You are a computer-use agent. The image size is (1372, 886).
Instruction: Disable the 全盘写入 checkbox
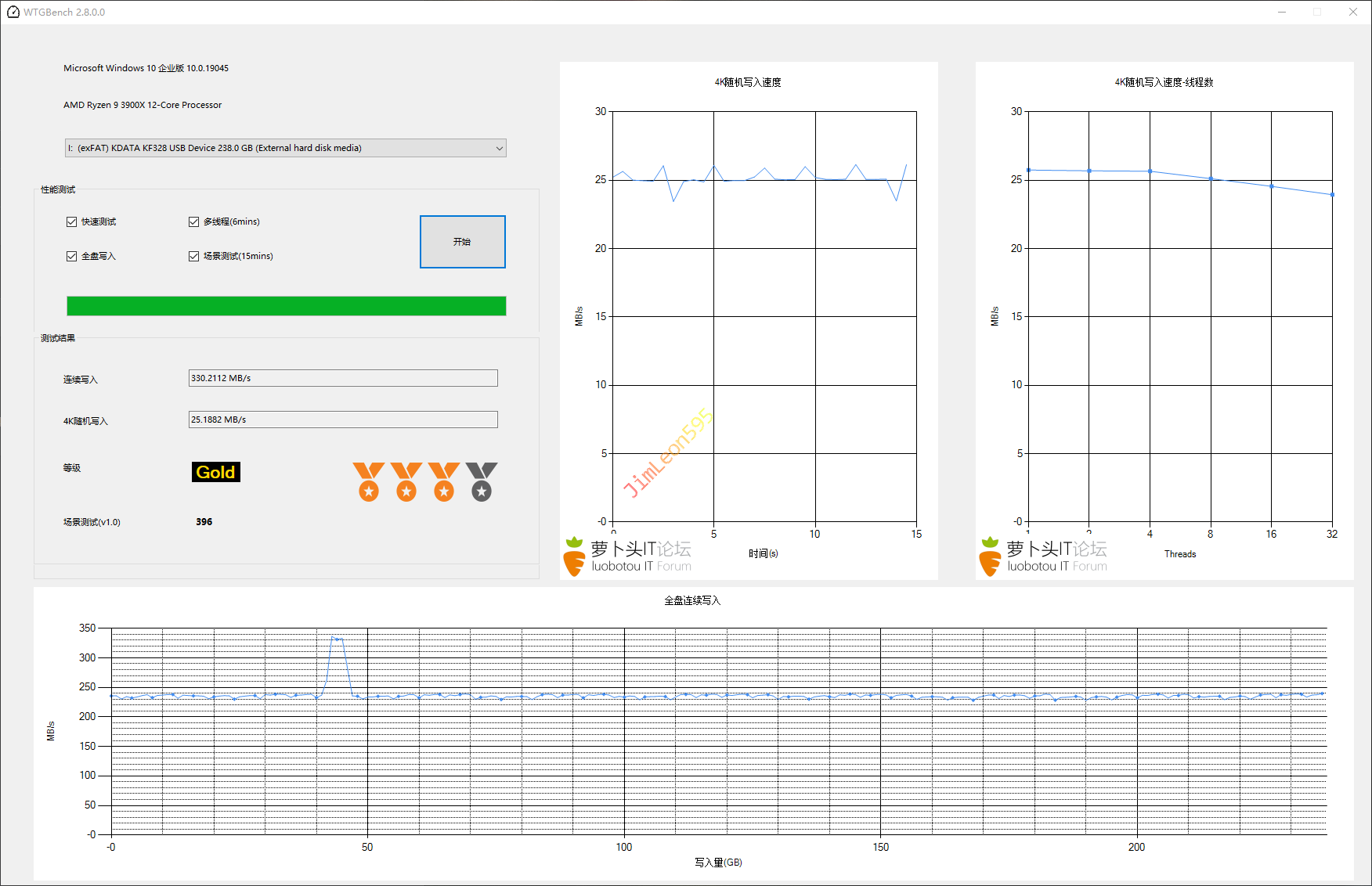click(x=72, y=257)
